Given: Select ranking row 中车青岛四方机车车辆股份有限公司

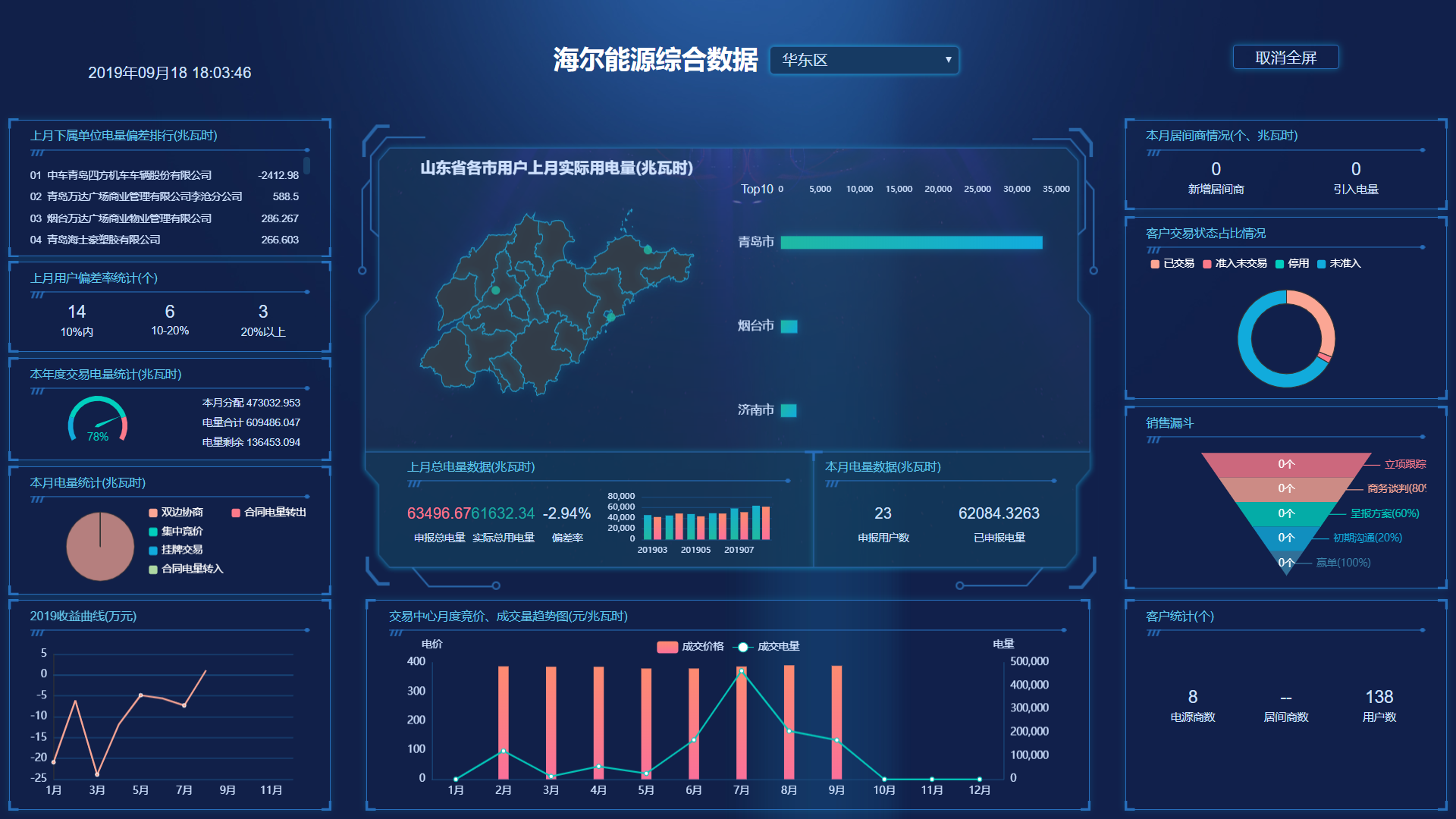Looking at the screenshot, I should coord(165,175).
